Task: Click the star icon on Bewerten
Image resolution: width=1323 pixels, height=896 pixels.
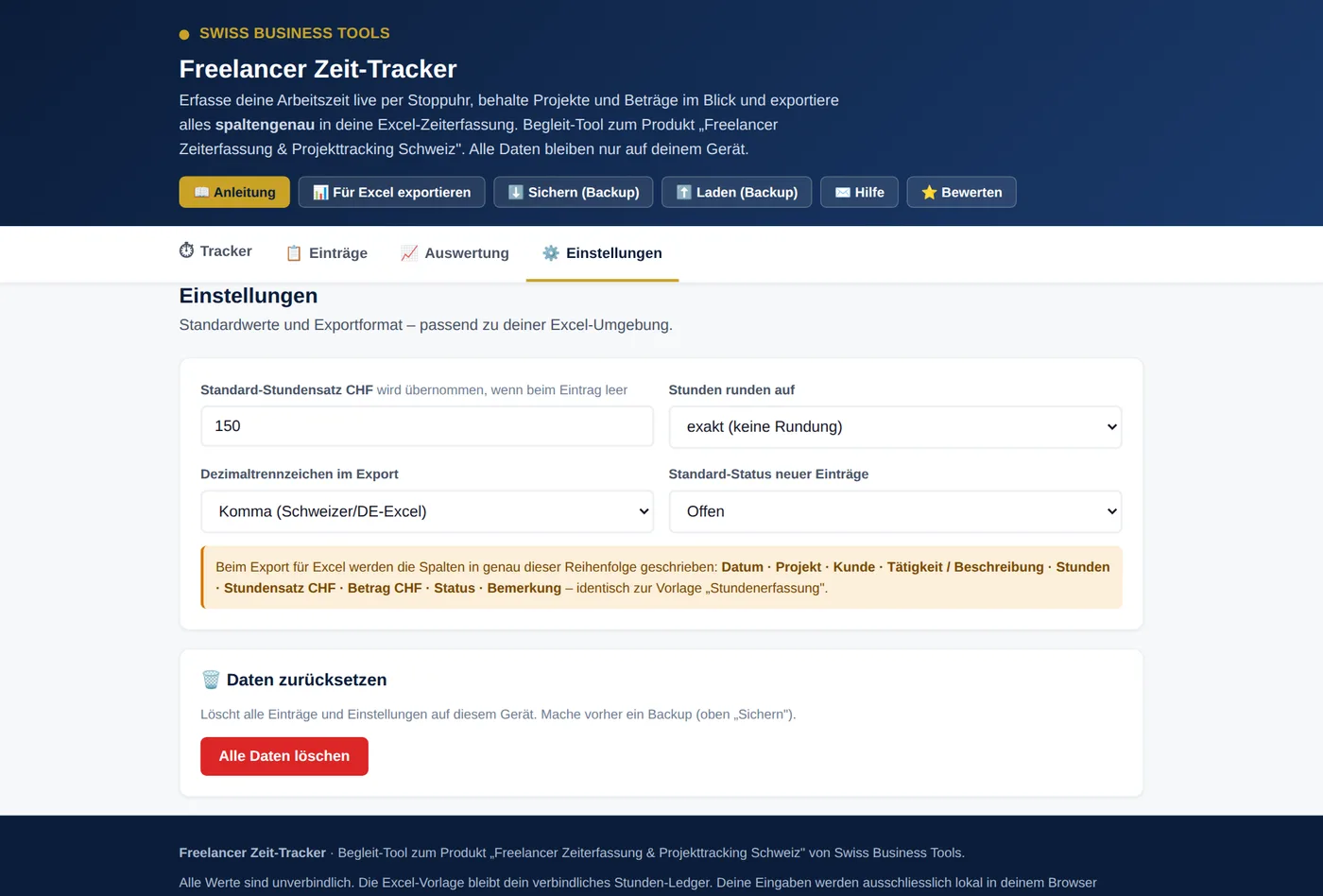Action: click(x=929, y=192)
